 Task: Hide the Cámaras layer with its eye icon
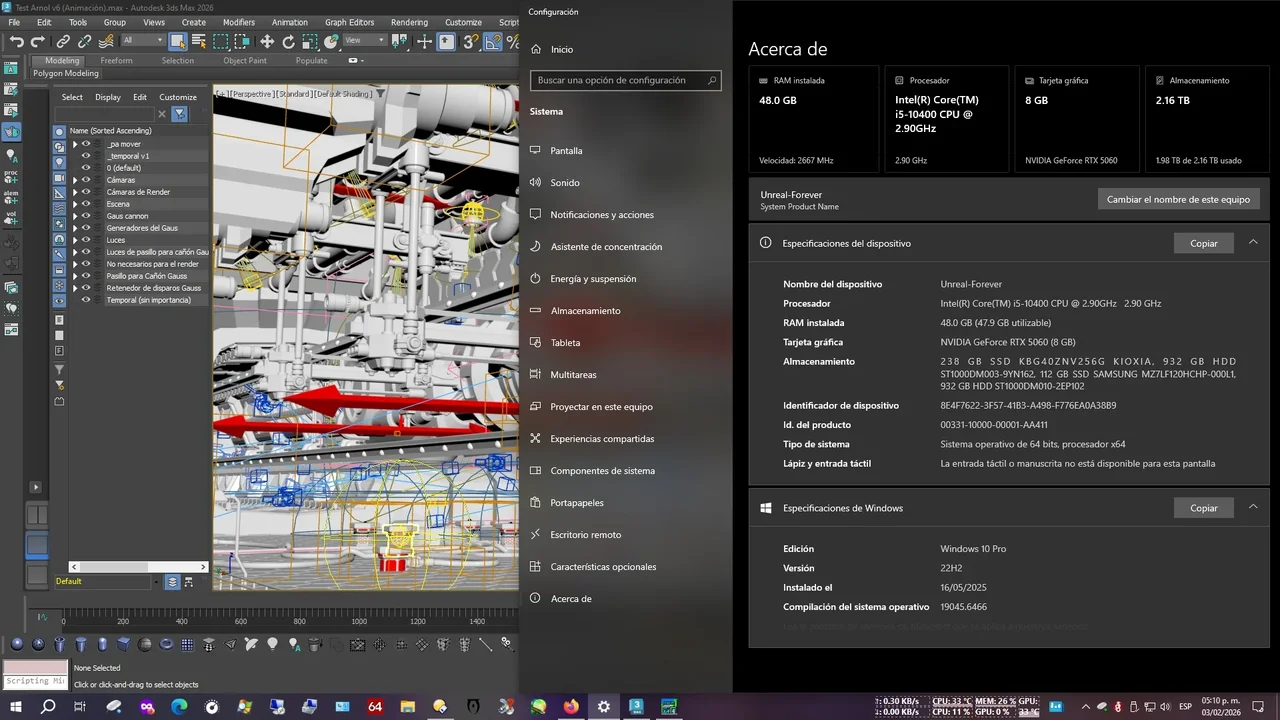click(86, 180)
